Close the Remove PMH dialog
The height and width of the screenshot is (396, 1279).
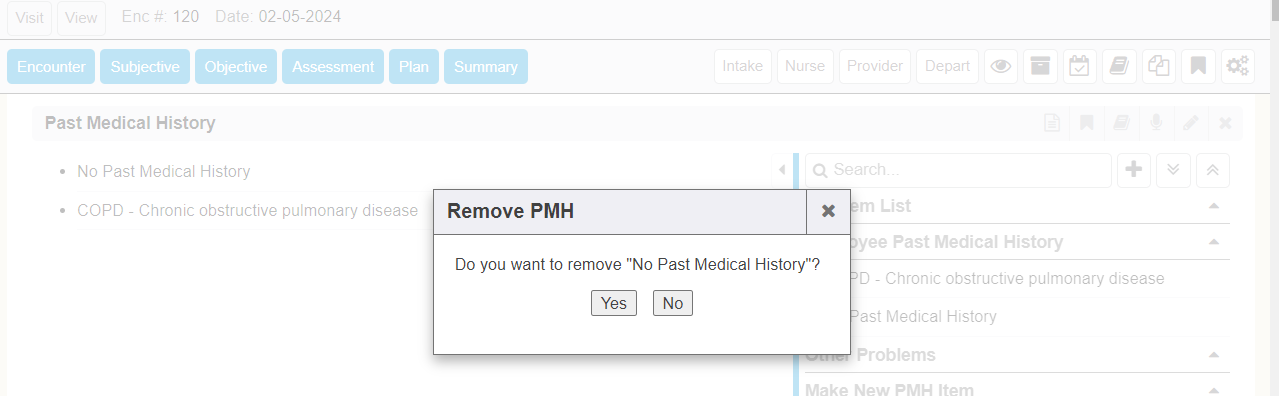click(828, 211)
